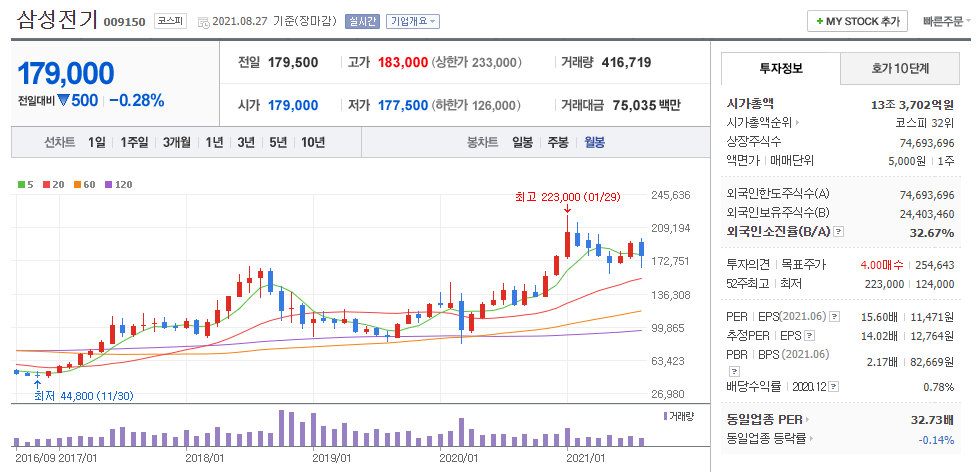Click the 코스피 32위 rank value
This screenshot has height=472, width=979.
(925, 123)
